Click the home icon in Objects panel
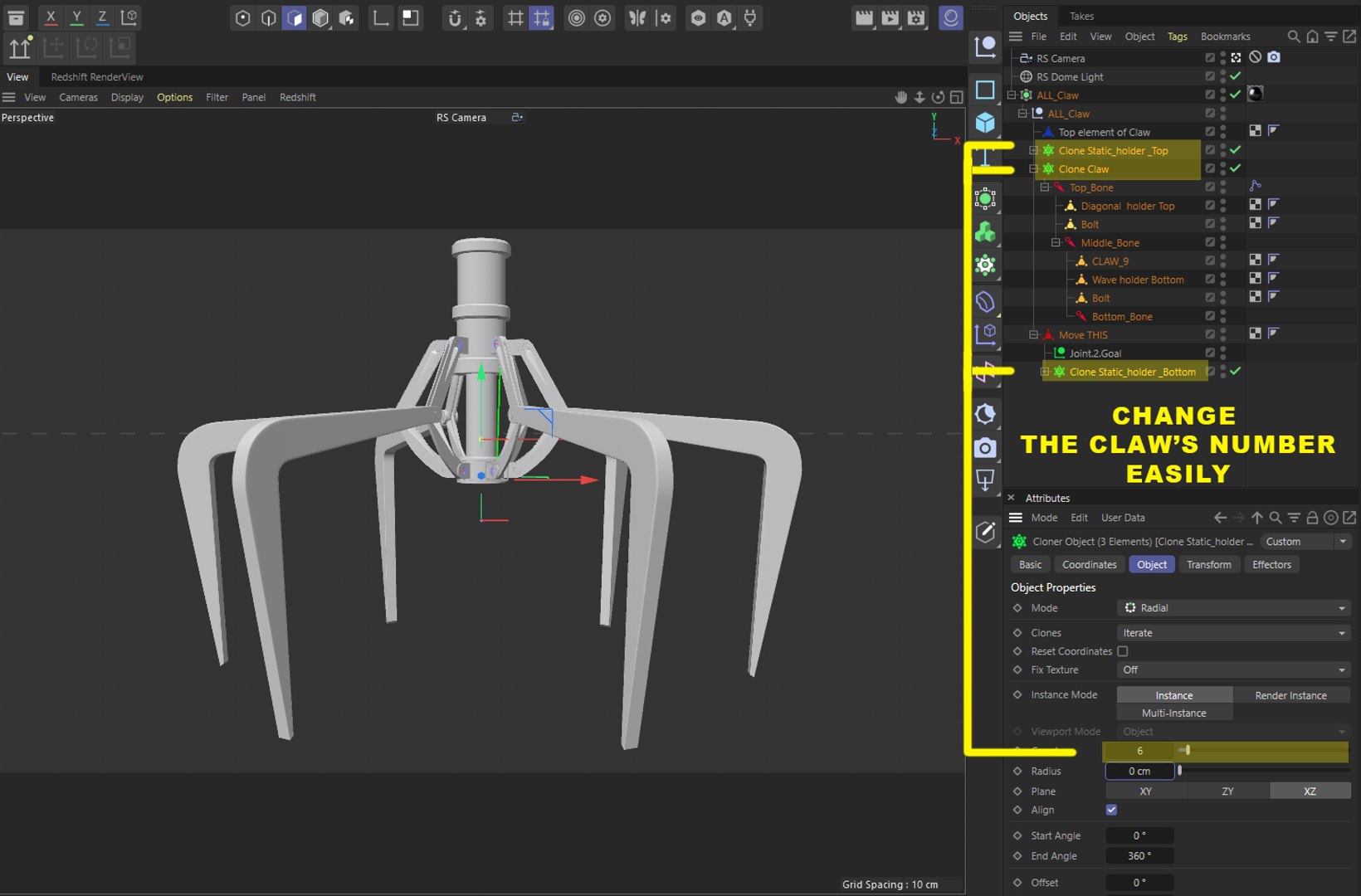The height and width of the screenshot is (896, 1361). [x=1312, y=37]
